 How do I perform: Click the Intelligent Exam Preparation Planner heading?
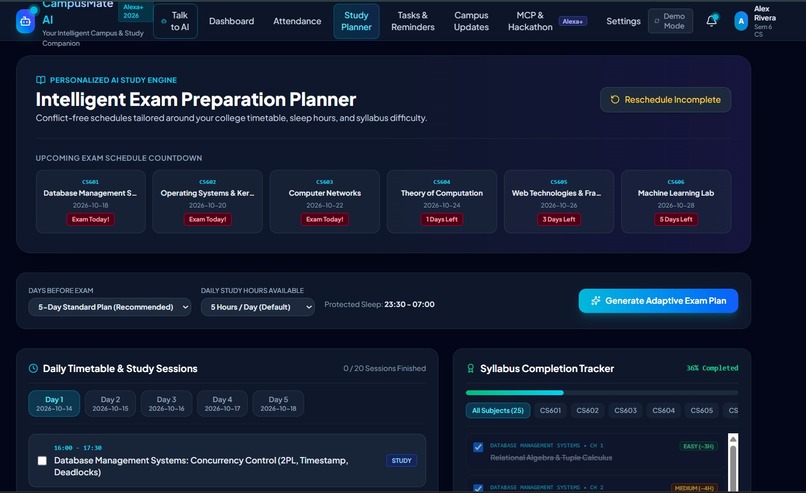196,99
